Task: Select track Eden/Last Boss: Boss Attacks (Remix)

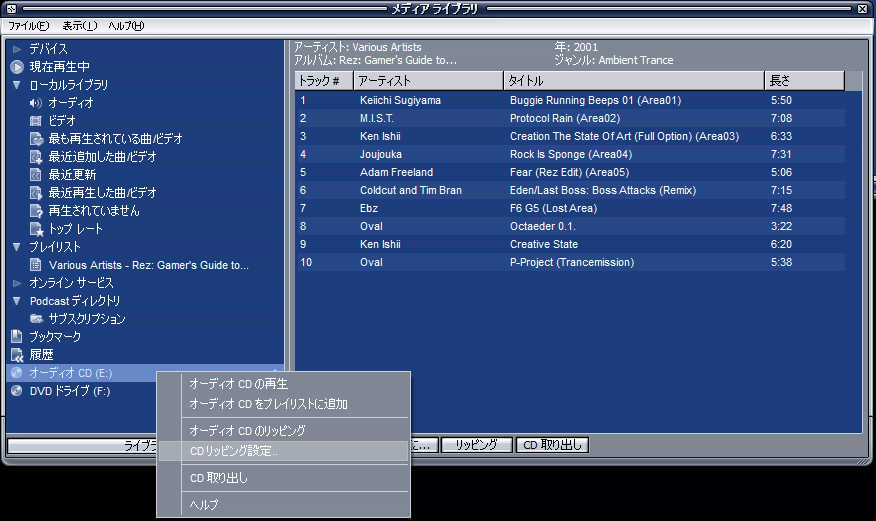Action: point(603,190)
